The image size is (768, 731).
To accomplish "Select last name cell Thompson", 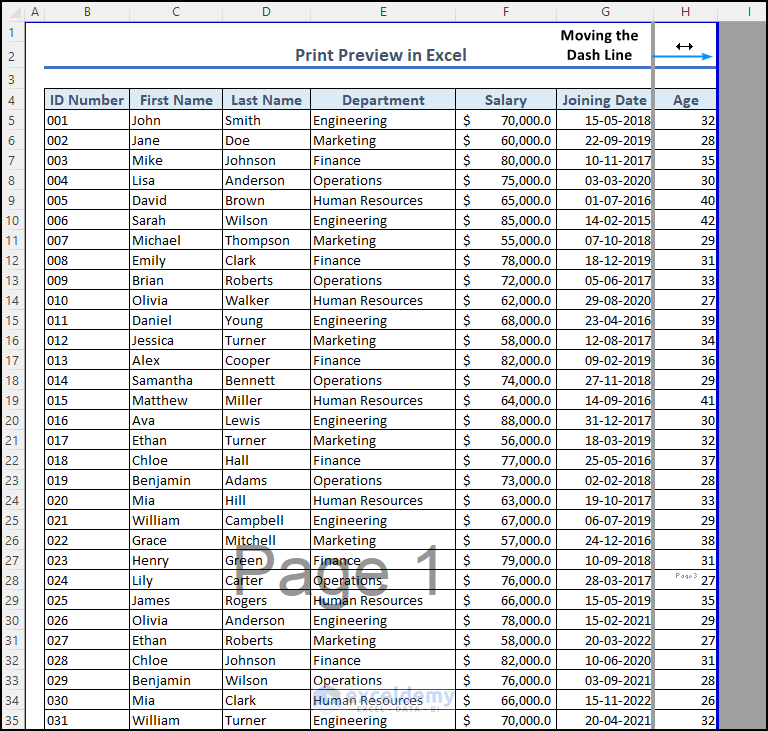I will (x=266, y=241).
